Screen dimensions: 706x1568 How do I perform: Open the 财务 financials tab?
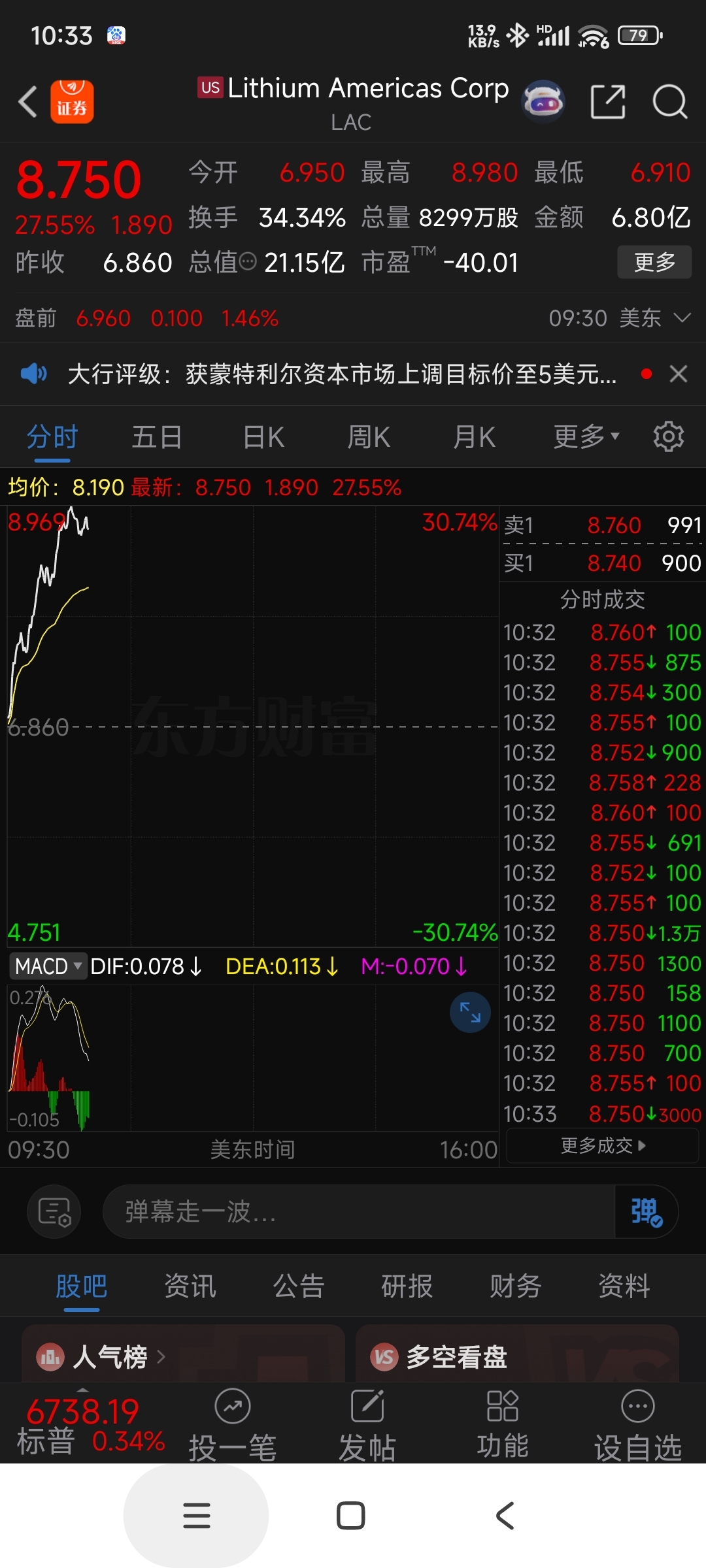tap(516, 1286)
